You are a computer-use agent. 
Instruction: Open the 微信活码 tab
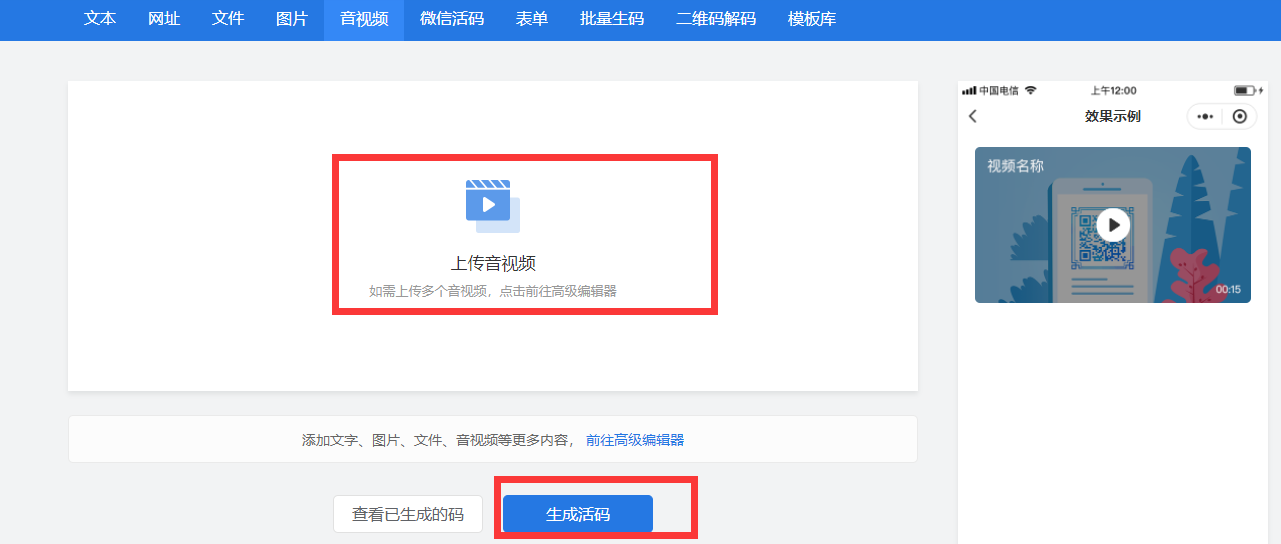(x=452, y=19)
